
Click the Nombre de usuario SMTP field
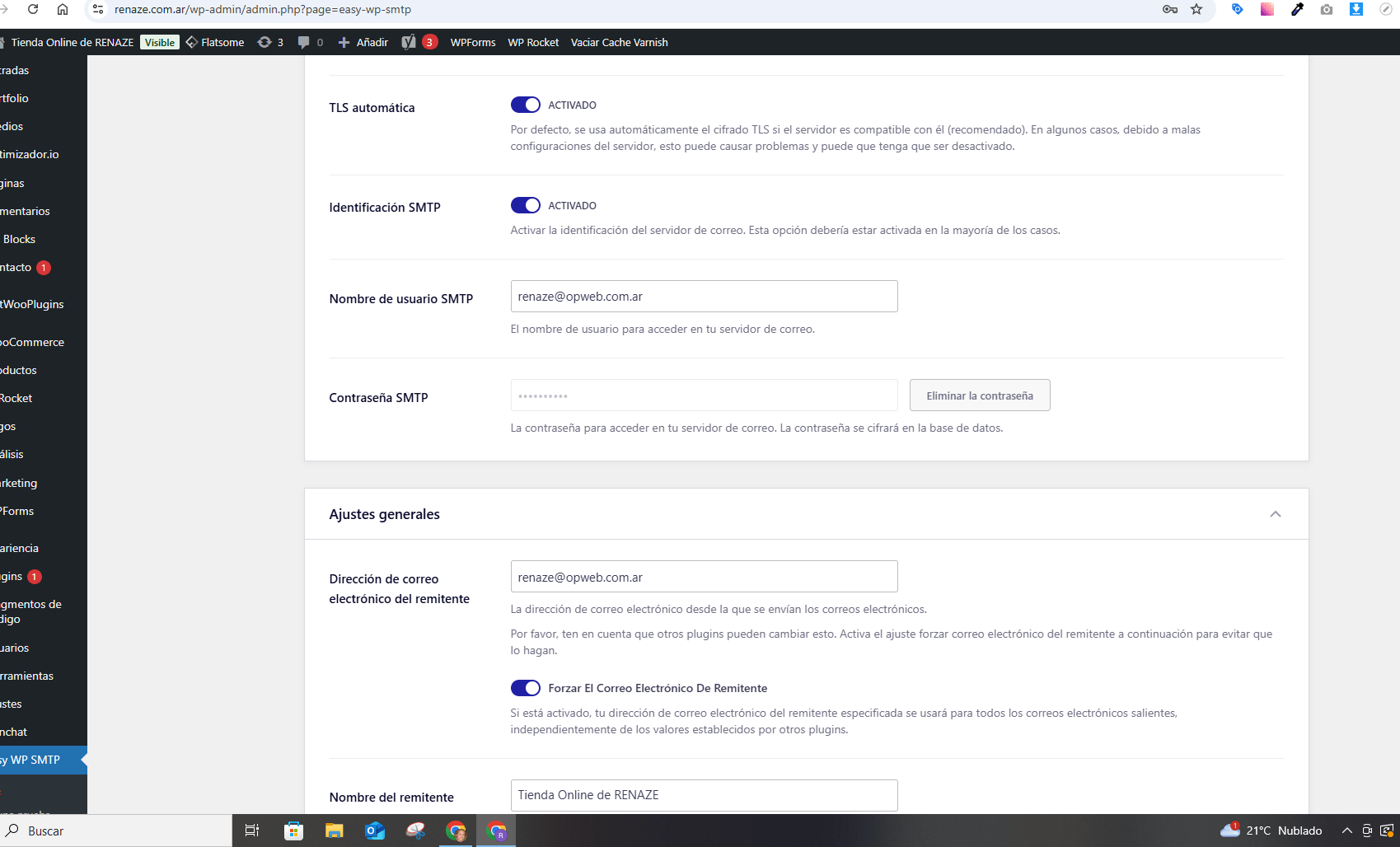pyautogui.click(x=705, y=297)
